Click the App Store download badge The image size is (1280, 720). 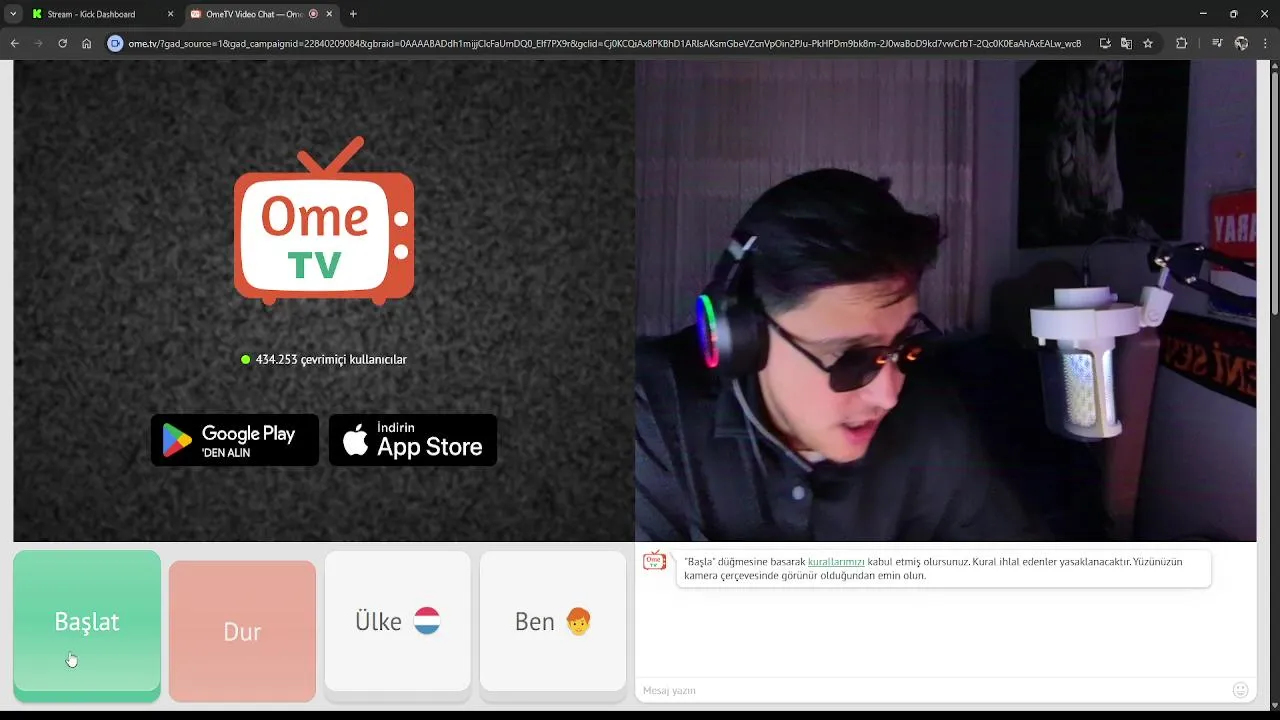[x=413, y=440]
